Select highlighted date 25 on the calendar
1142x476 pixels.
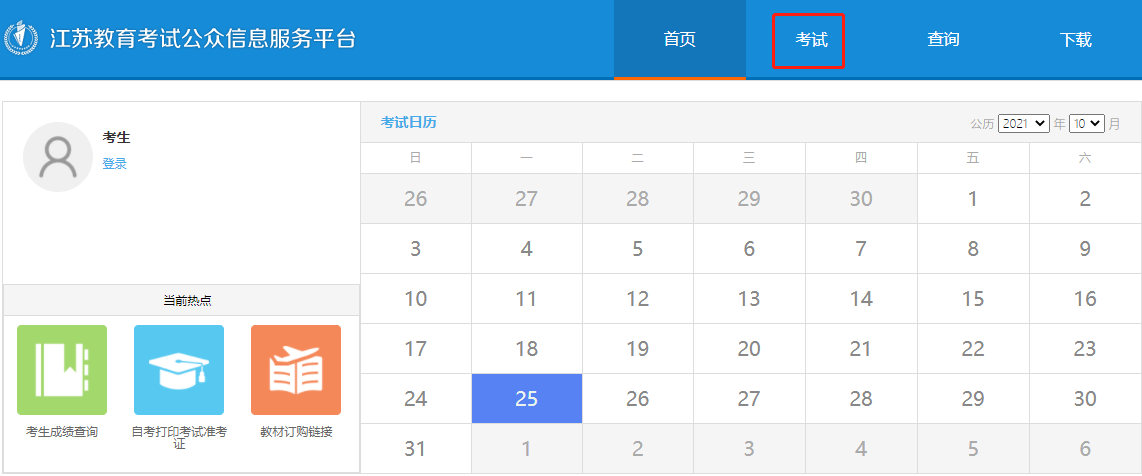point(527,399)
